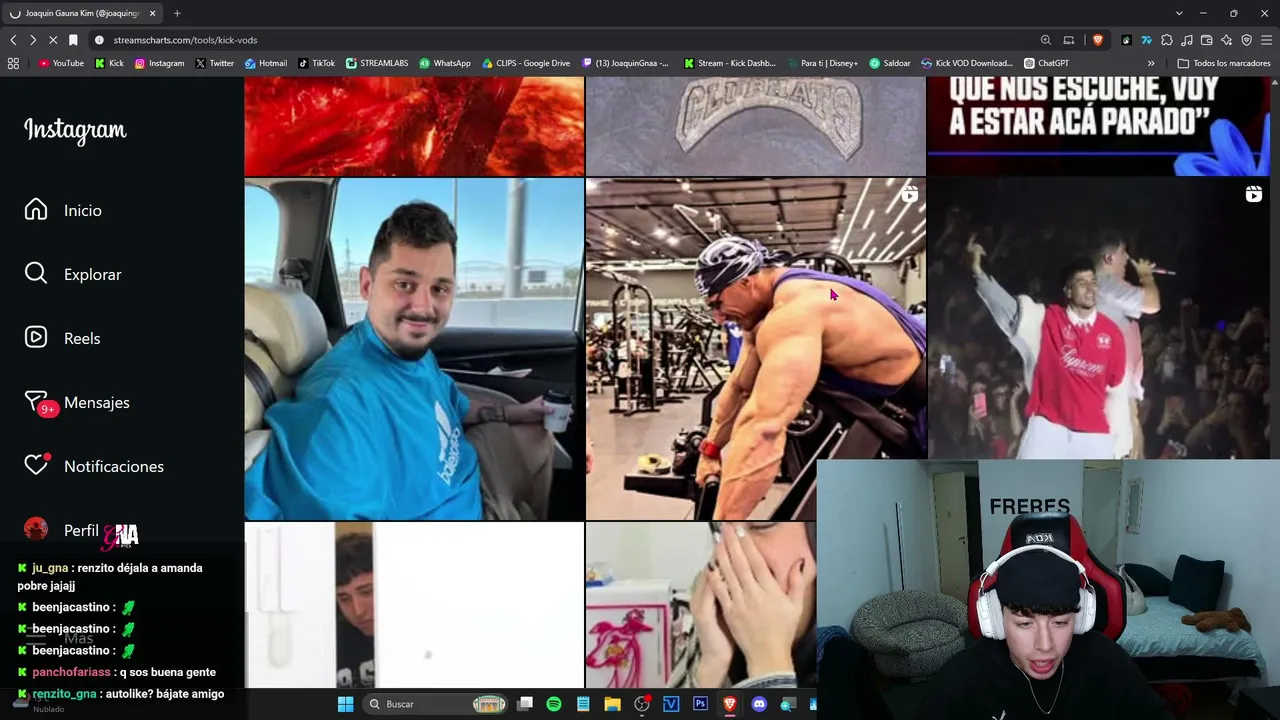
Task: Open the Brave Leo AI sparkle icon
Action: 1226,40
